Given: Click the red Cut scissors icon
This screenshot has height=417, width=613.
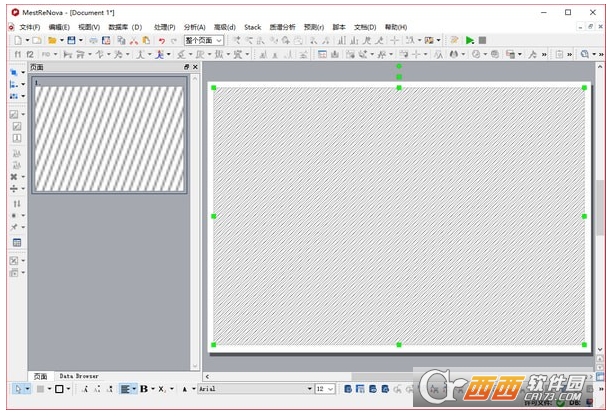Looking at the screenshot, I should point(134,40).
